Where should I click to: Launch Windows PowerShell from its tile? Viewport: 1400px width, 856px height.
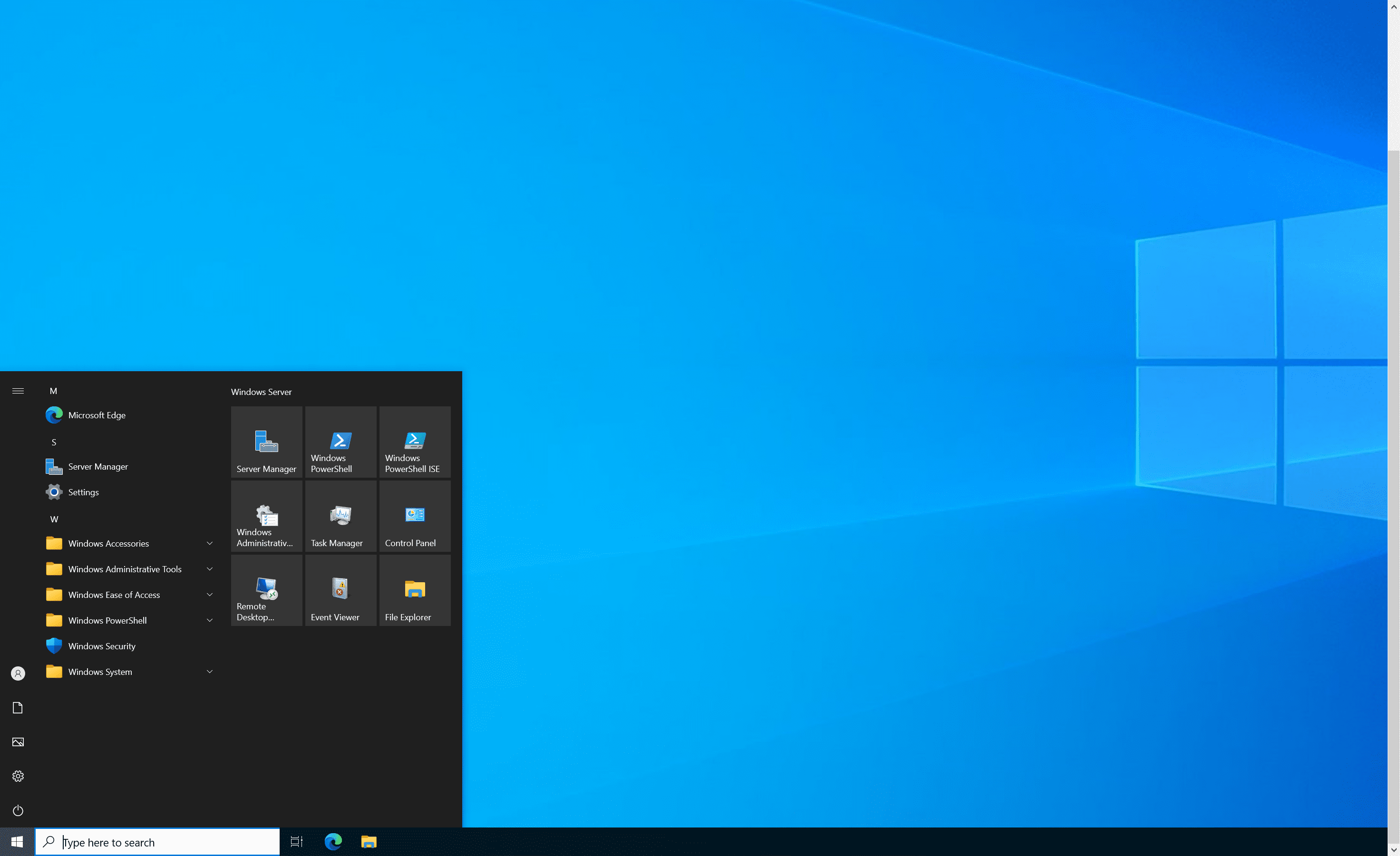[340, 442]
